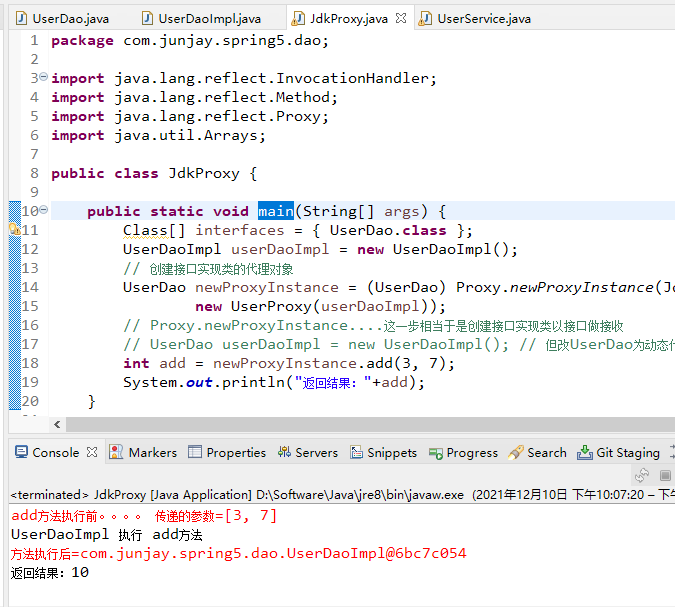Click the underlined Class type on line 11
This screenshot has height=607, width=675.
(145, 230)
